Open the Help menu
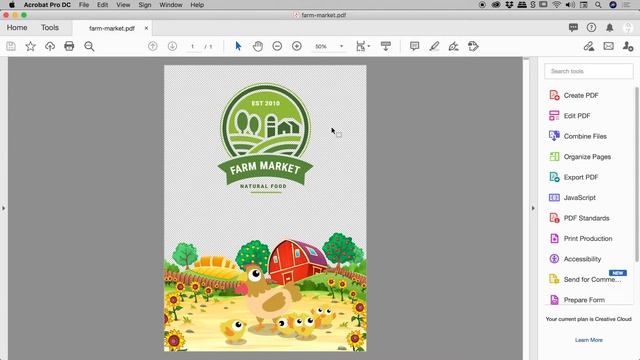640x360 pixels. [x=197, y=5]
